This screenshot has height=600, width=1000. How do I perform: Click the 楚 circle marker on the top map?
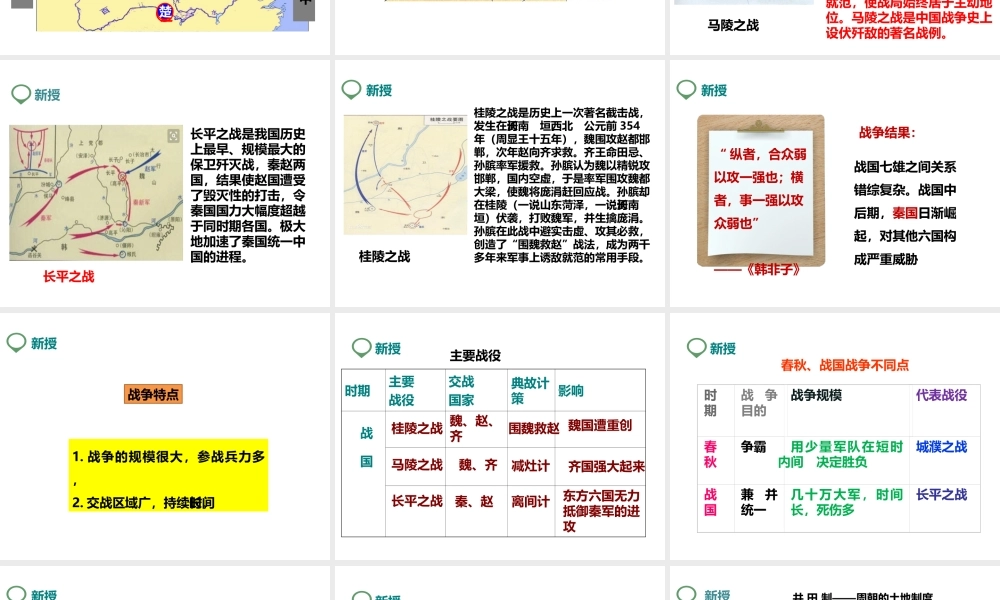pos(165,11)
